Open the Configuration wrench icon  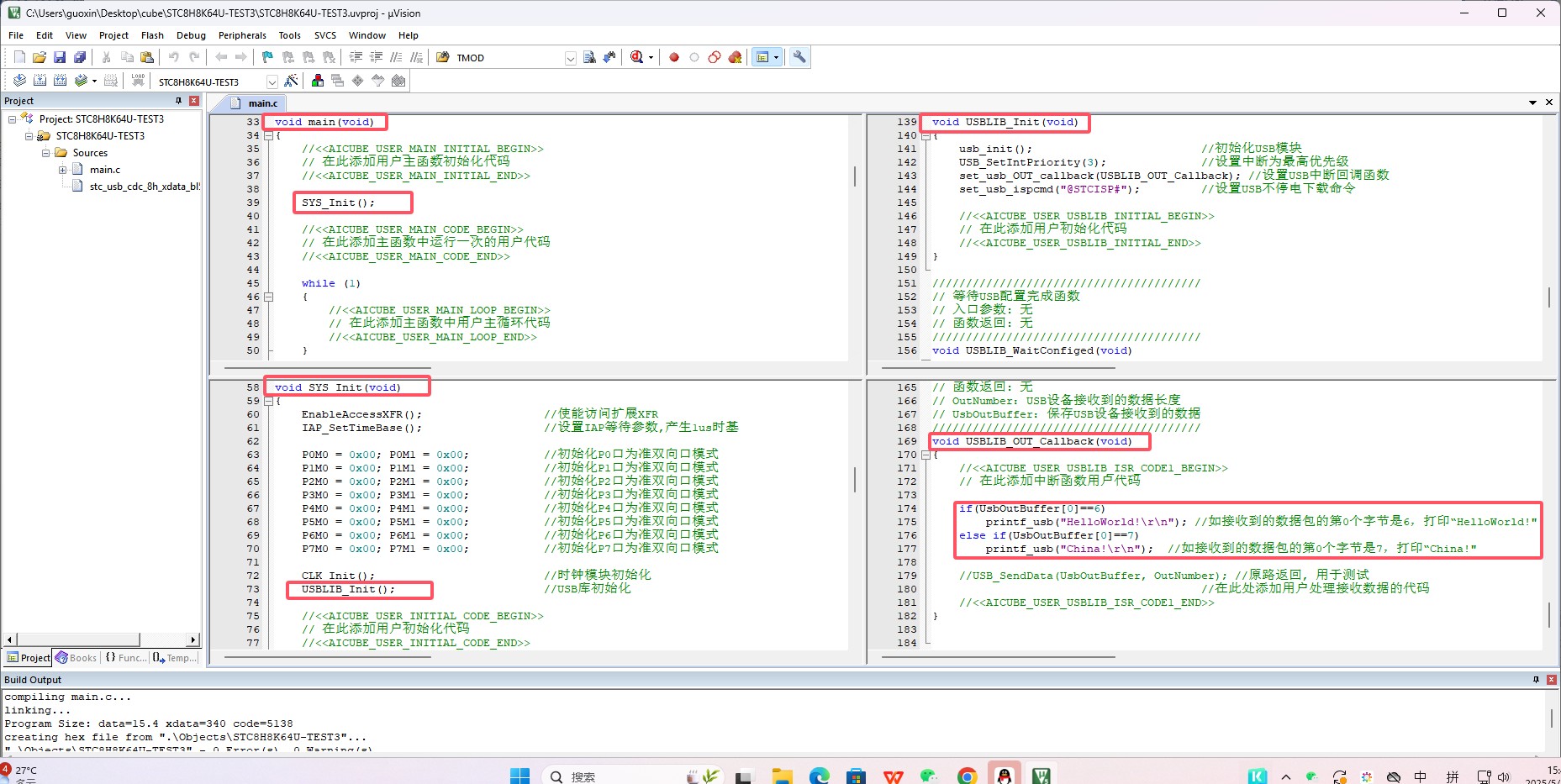[799, 57]
